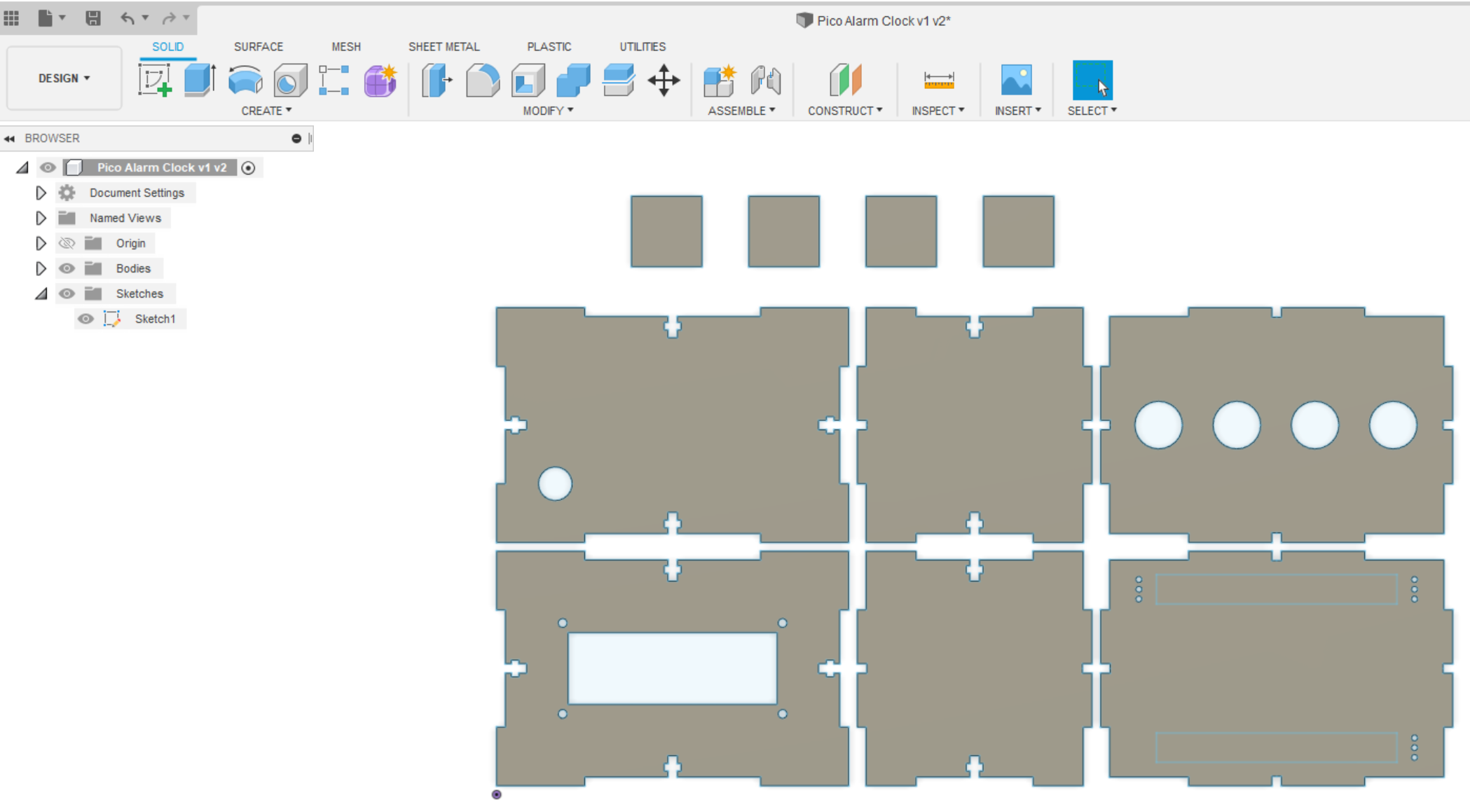The width and height of the screenshot is (1470, 812).
Task: Expand the Document Settings node
Action: tap(41, 193)
